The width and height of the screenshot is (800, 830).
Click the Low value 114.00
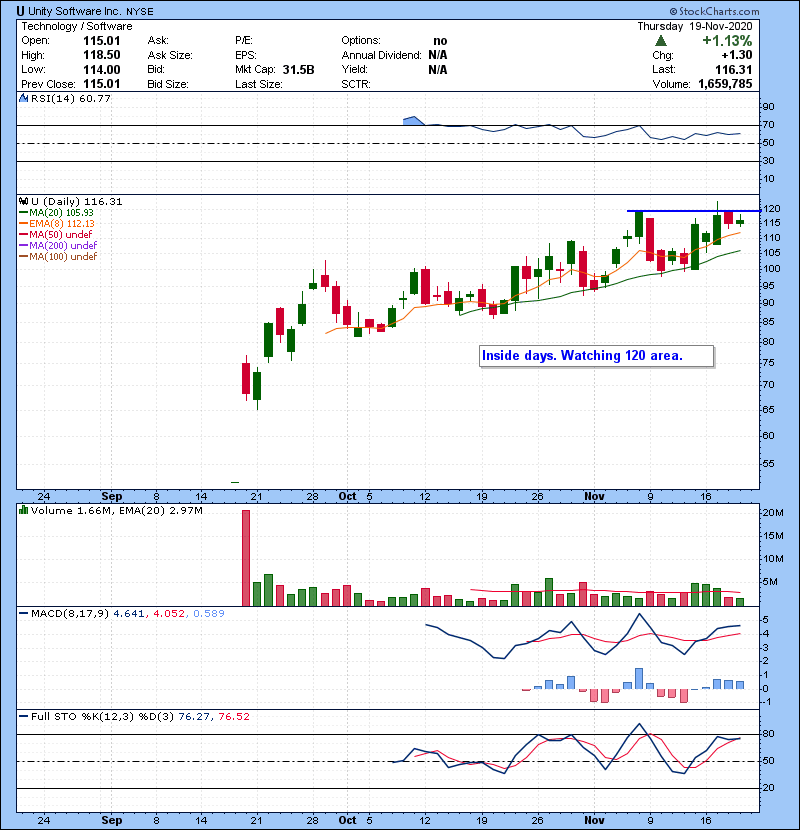[102, 69]
